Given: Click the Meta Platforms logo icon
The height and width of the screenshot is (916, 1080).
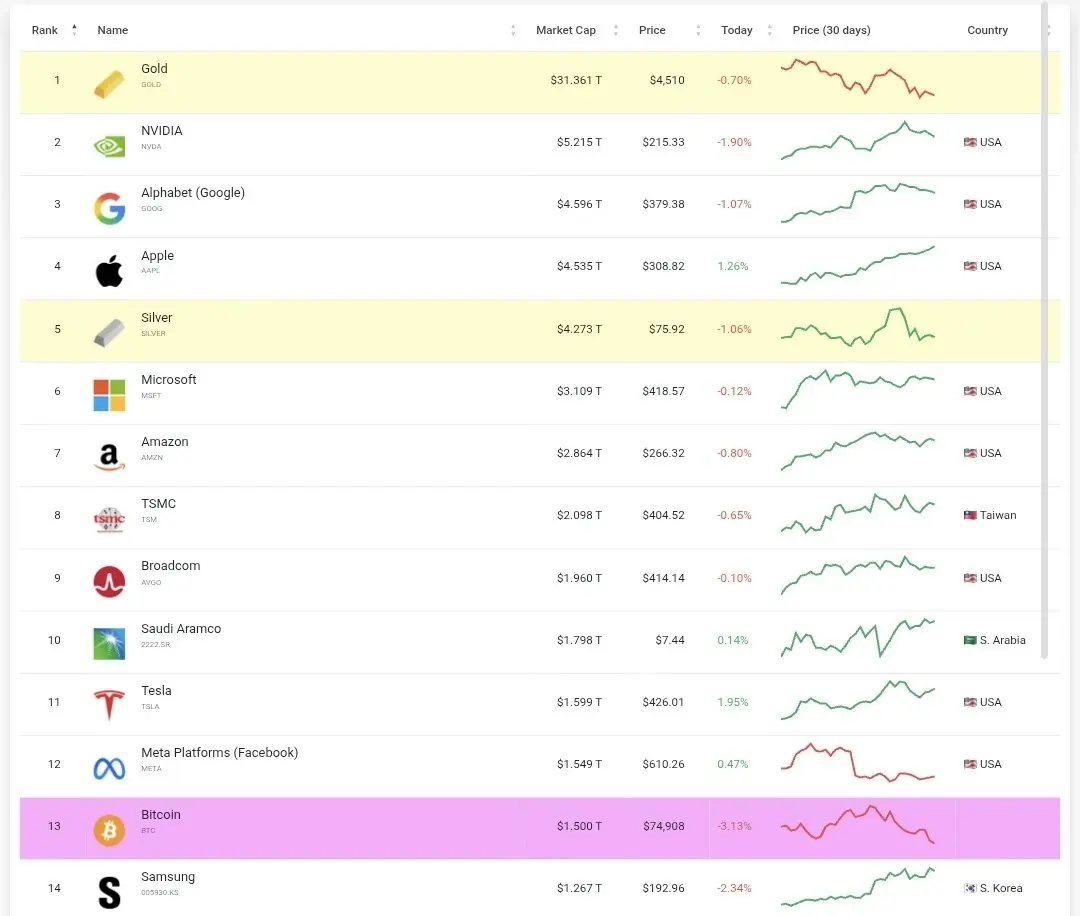Looking at the screenshot, I should 109,769.
